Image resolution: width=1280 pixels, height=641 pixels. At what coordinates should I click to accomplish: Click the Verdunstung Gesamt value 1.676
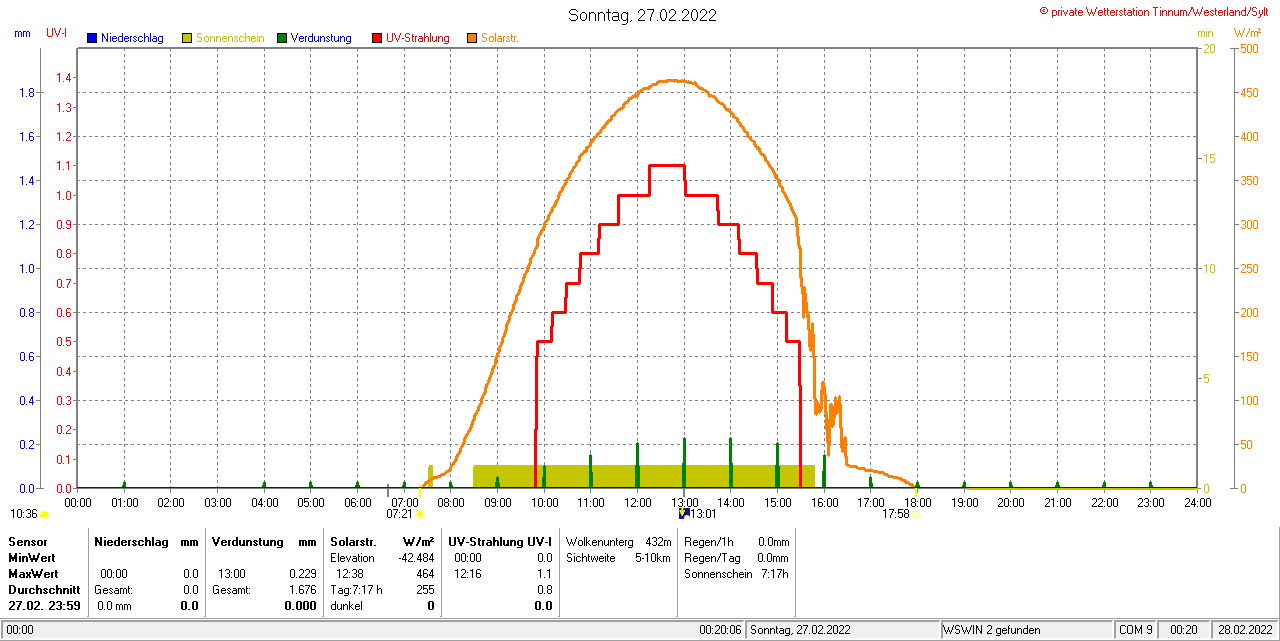[302, 590]
